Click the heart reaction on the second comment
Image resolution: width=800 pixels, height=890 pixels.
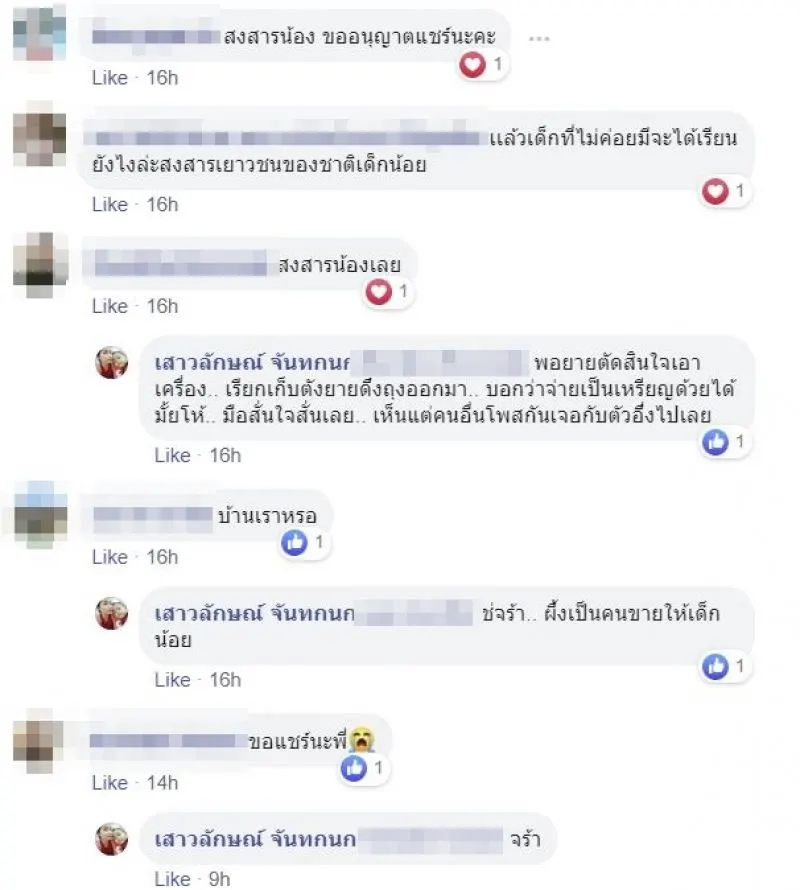715,191
